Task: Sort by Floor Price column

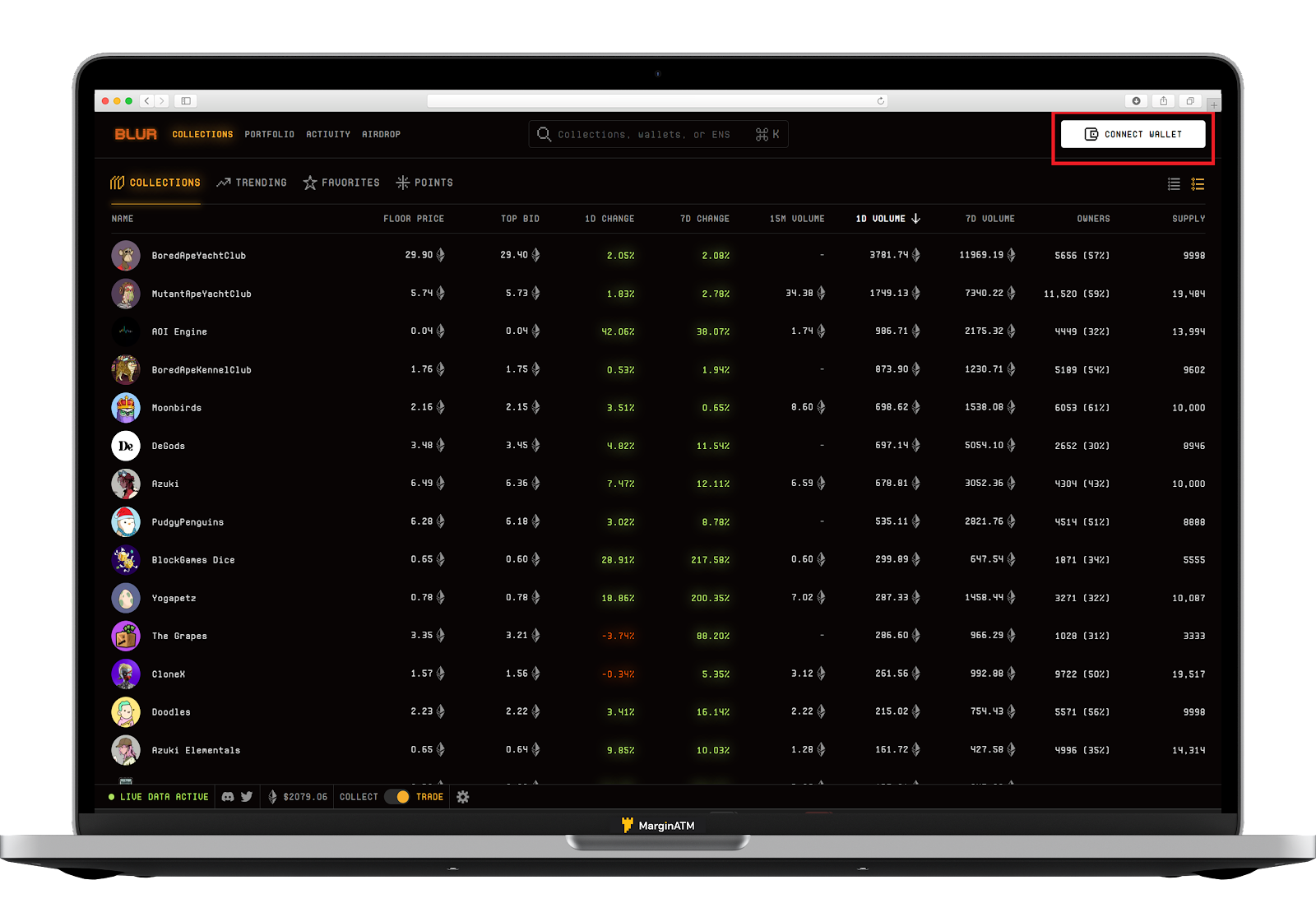Action: tap(414, 219)
